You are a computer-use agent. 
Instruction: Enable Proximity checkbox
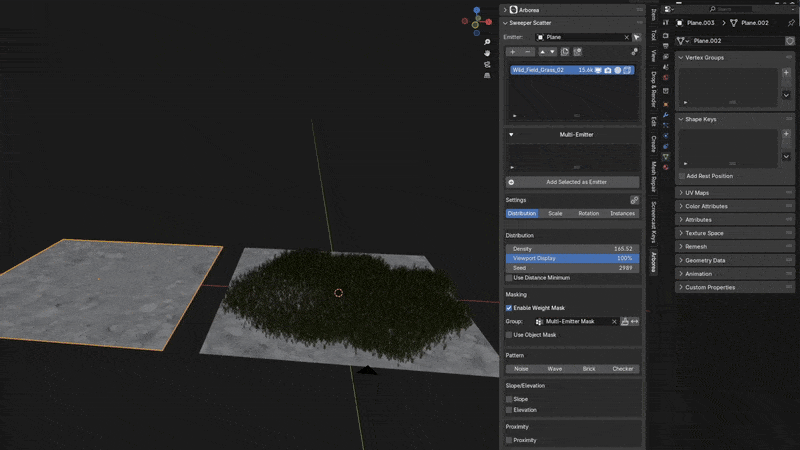tap(509, 440)
